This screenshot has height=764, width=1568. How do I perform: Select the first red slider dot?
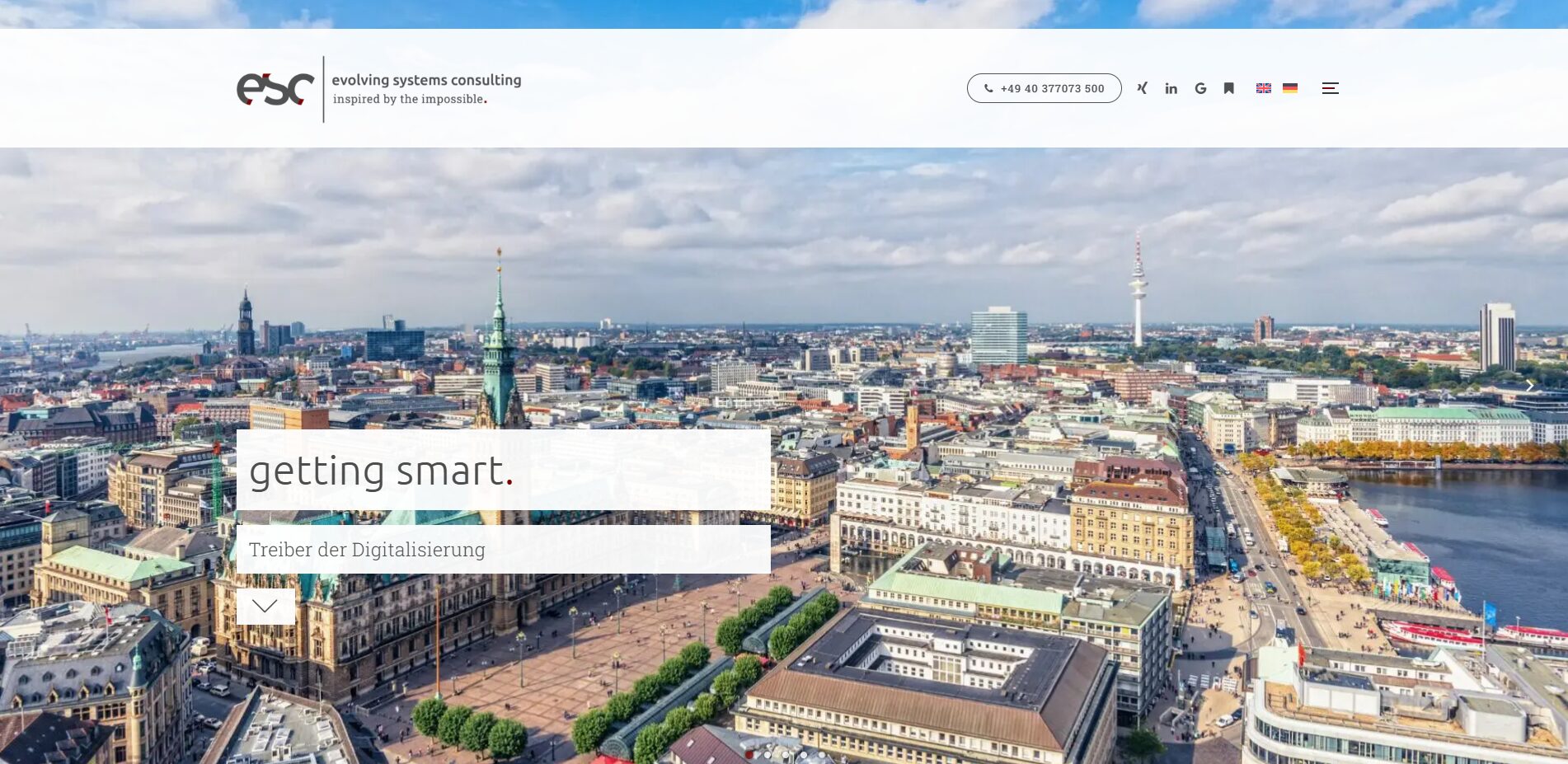coord(749,754)
